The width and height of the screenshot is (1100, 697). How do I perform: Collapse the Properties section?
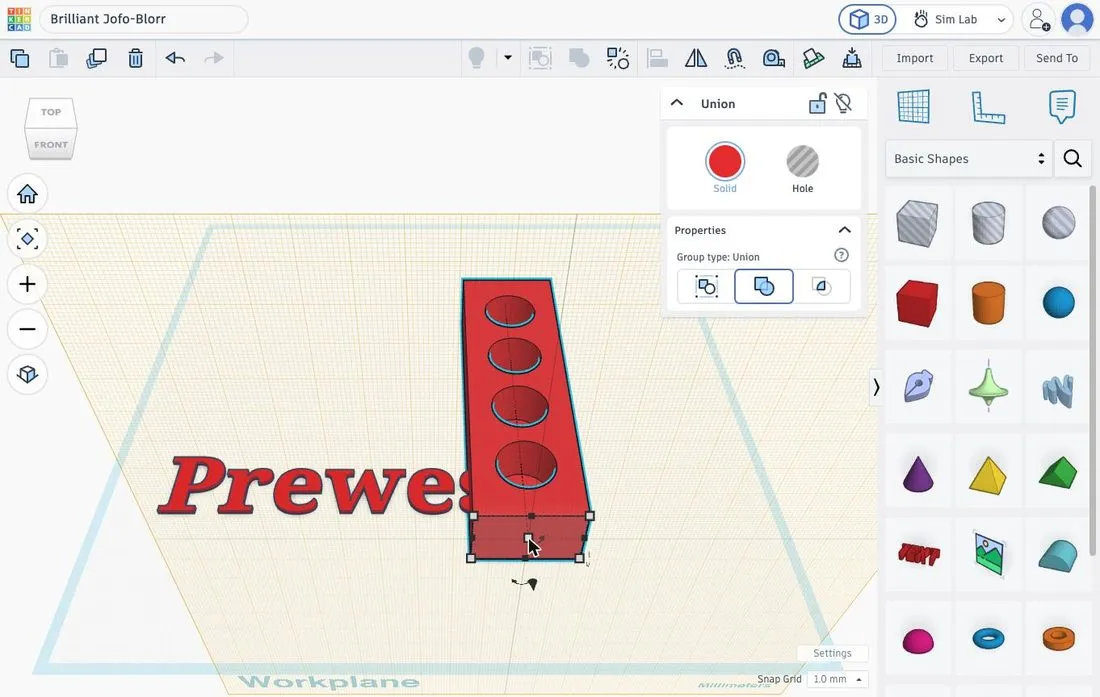pos(845,230)
